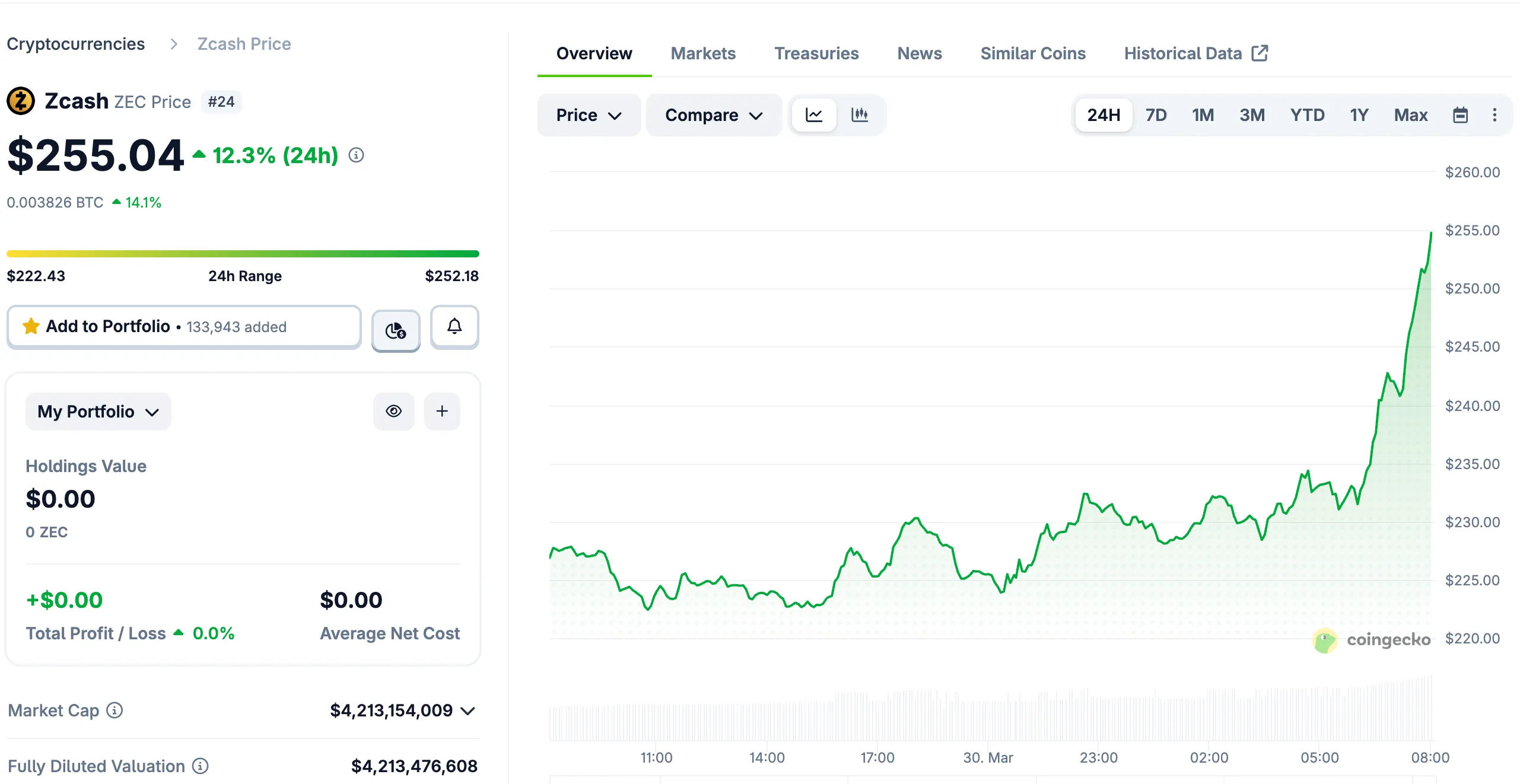The width and height of the screenshot is (1520, 784).
Task: Click the 24h Range progress bar
Action: click(x=243, y=254)
